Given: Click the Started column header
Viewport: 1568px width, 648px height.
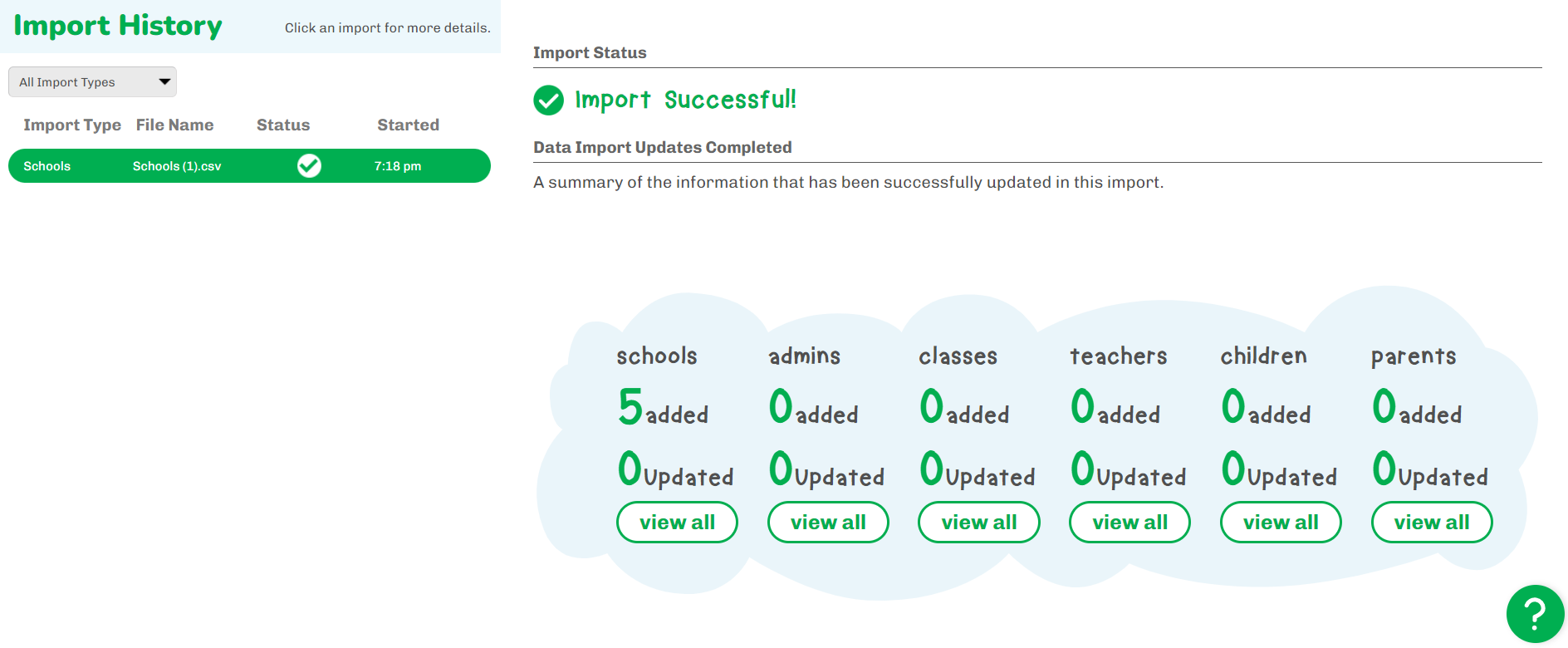Looking at the screenshot, I should click(x=408, y=125).
